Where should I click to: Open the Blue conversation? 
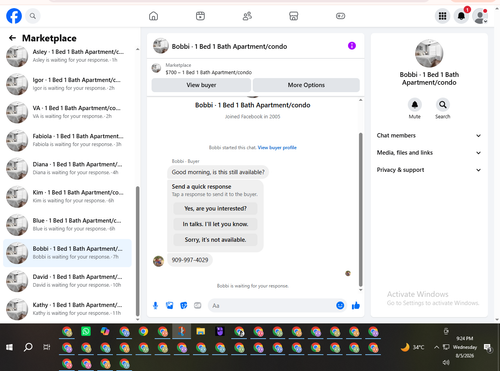pos(68,225)
